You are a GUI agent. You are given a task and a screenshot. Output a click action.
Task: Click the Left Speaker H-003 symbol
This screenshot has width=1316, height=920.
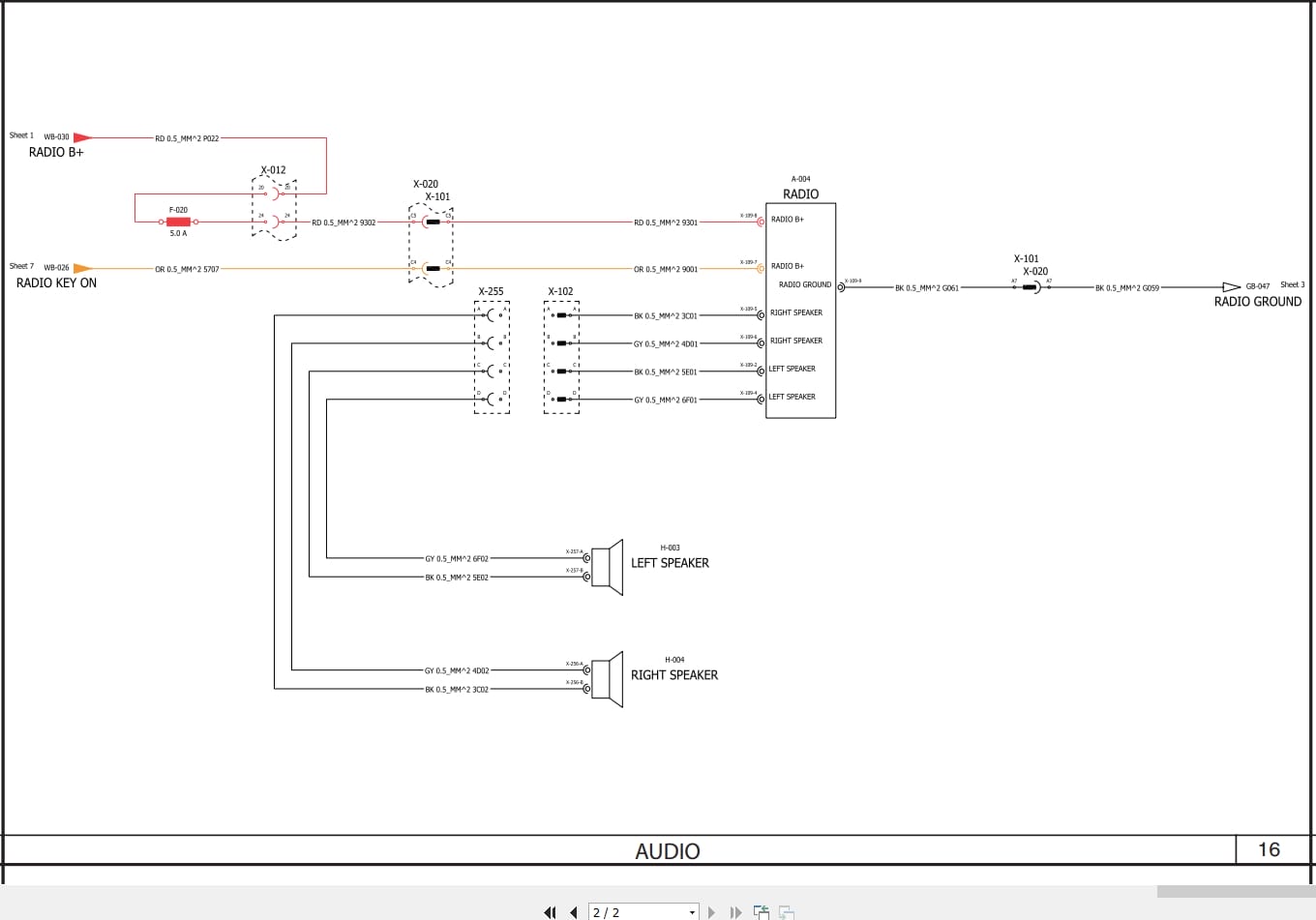pyautogui.click(x=607, y=568)
